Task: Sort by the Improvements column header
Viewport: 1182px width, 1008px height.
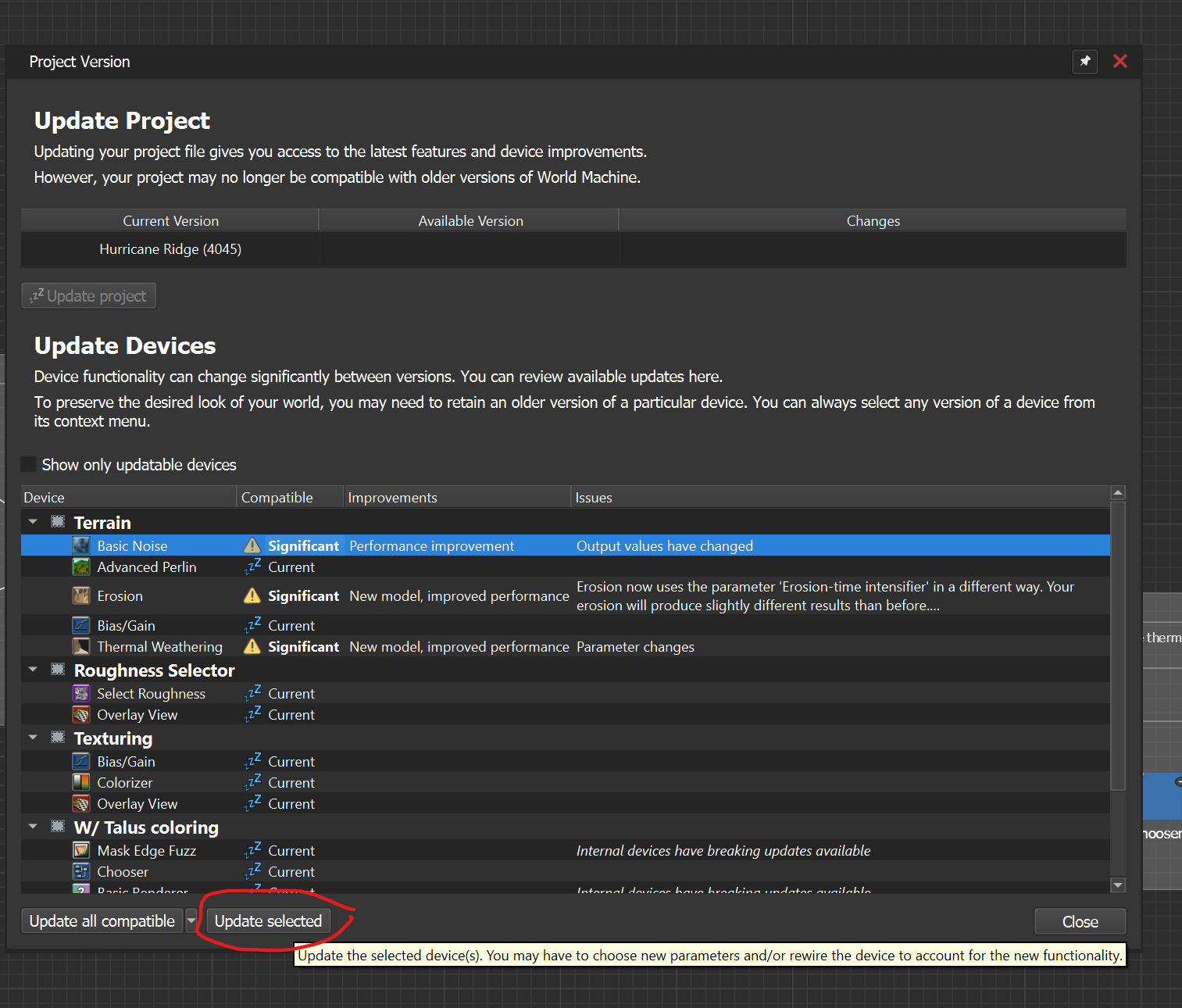Action: pyautogui.click(x=458, y=497)
